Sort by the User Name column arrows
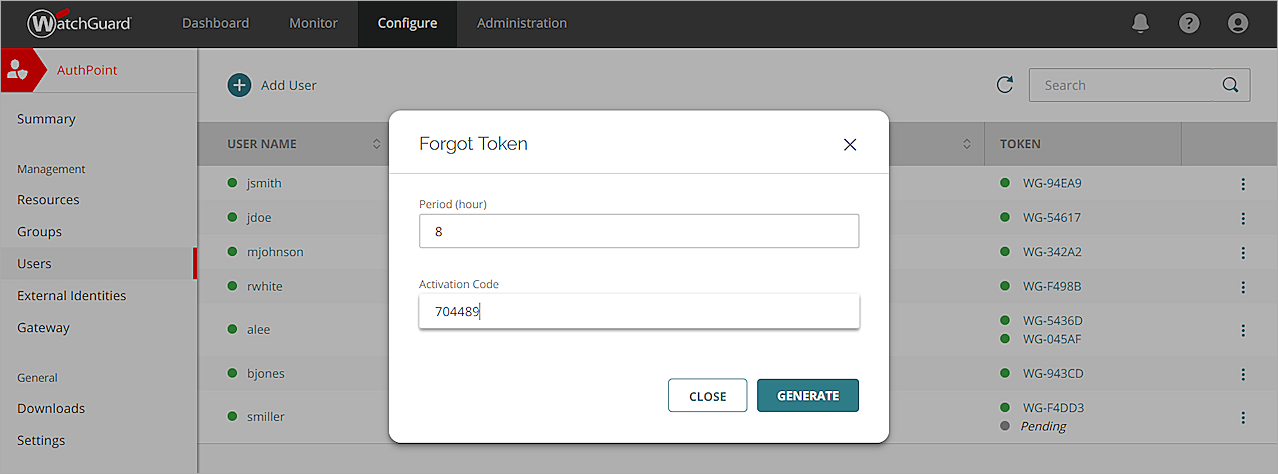 (x=376, y=144)
